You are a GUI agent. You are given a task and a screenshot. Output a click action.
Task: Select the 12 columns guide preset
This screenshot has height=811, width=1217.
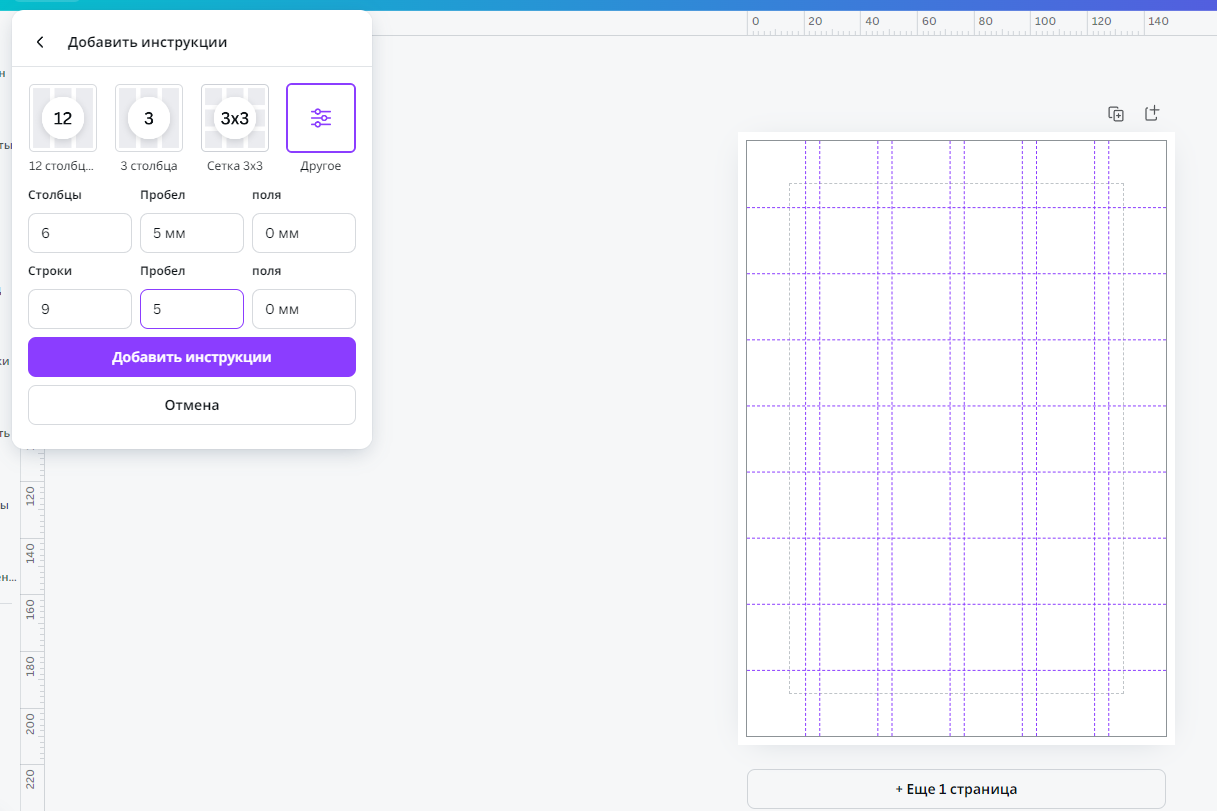click(63, 118)
